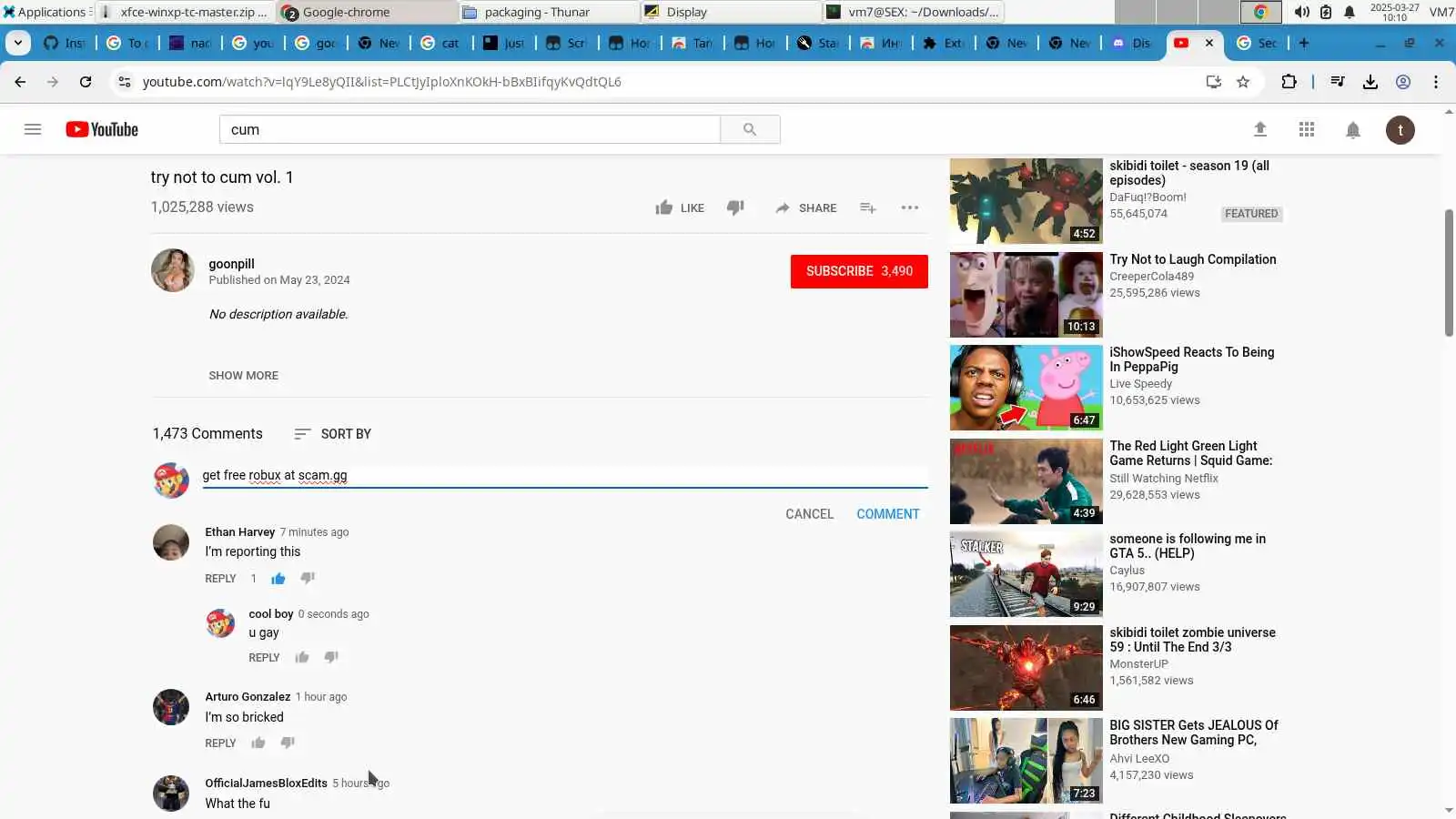This screenshot has width=1456, height=819.
Task: Toggle Dislike on the video
Action: click(x=735, y=207)
